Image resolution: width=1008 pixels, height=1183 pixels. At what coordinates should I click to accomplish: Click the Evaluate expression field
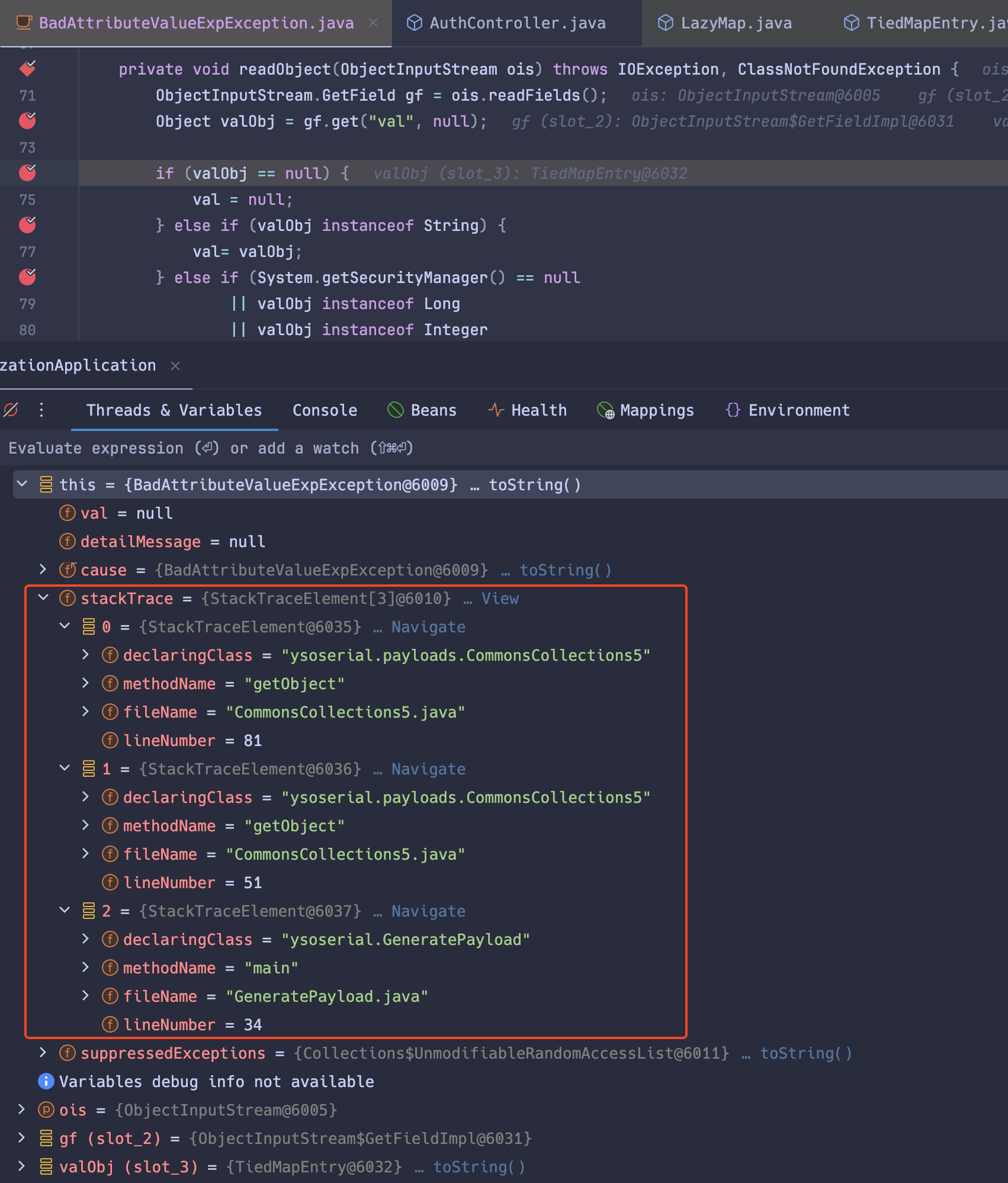(207, 448)
